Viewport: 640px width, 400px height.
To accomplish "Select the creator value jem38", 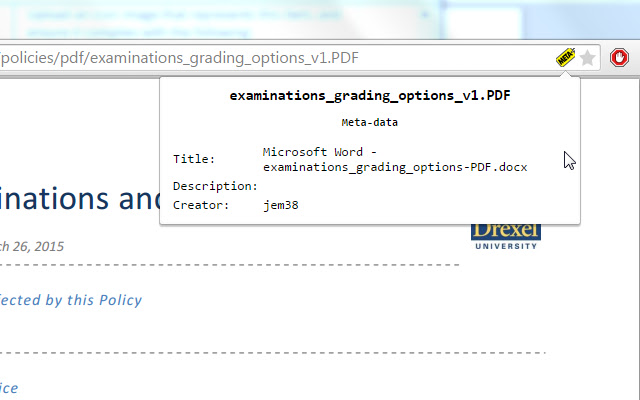I will (x=281, y=205).
